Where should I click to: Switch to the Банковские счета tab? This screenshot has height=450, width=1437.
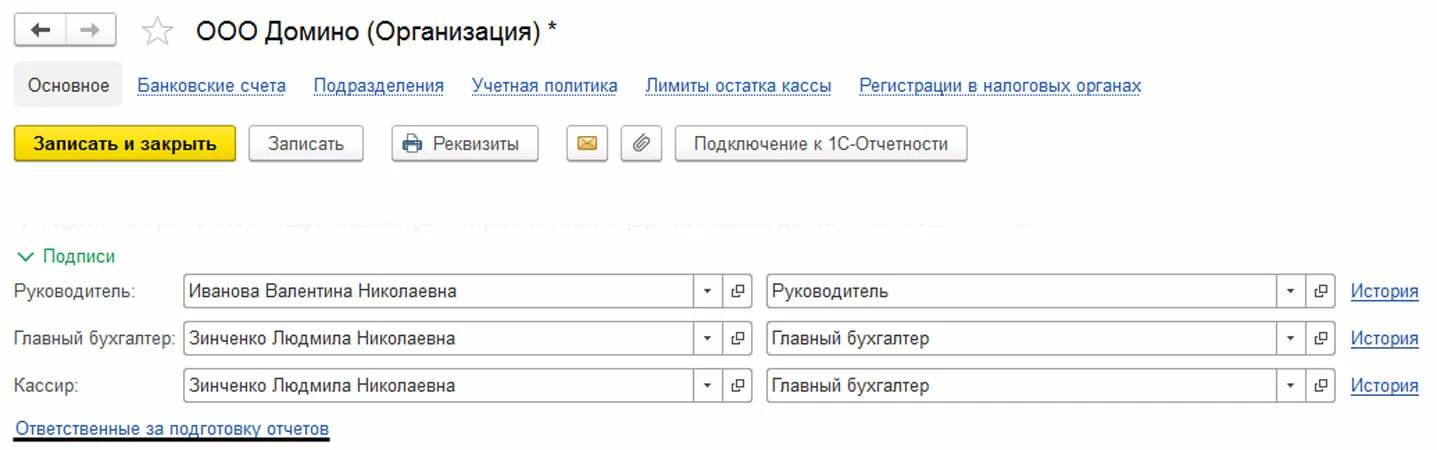(x=211, y=86)
